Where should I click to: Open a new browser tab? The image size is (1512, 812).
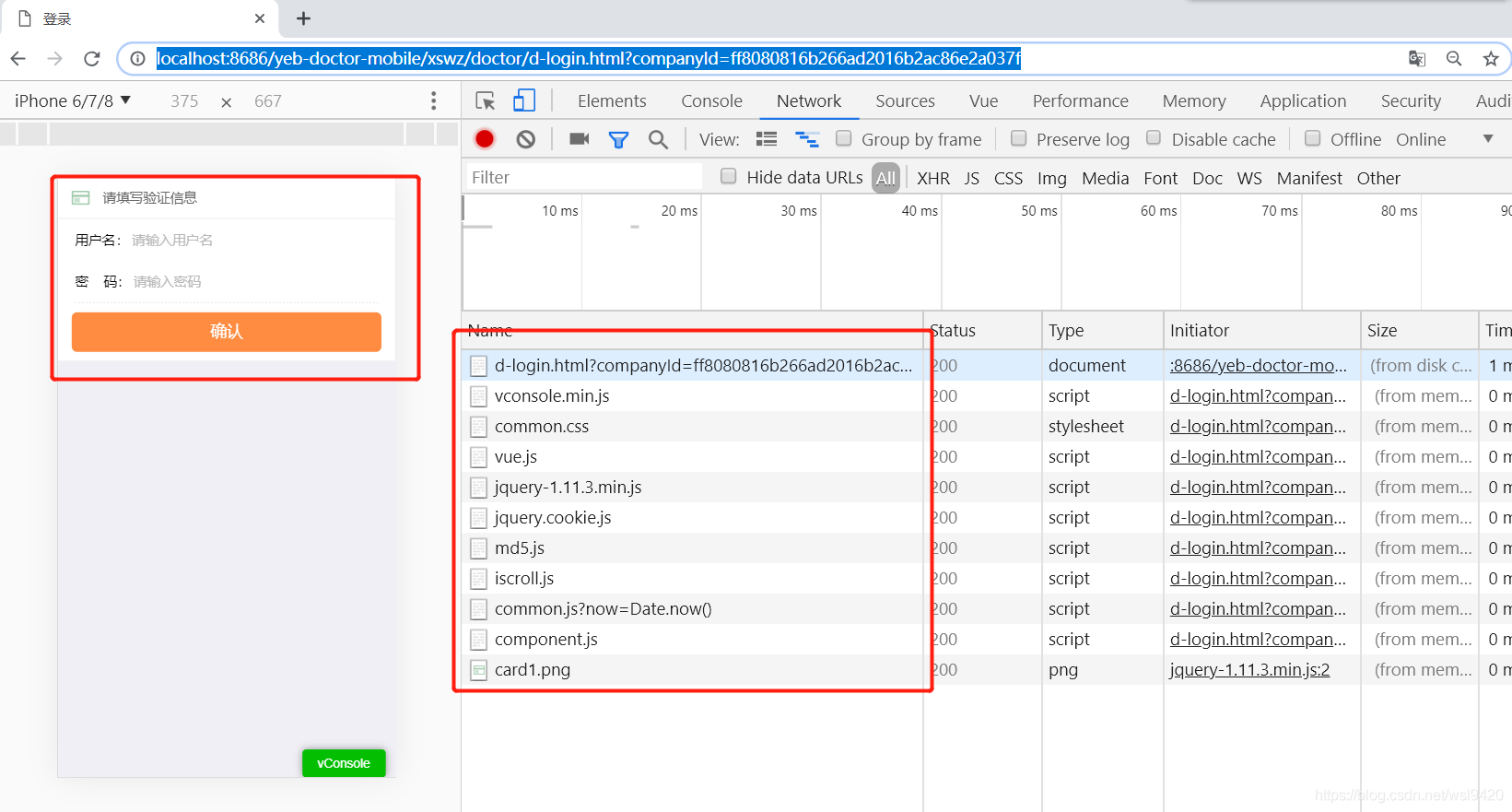click(x=303, y=18)
